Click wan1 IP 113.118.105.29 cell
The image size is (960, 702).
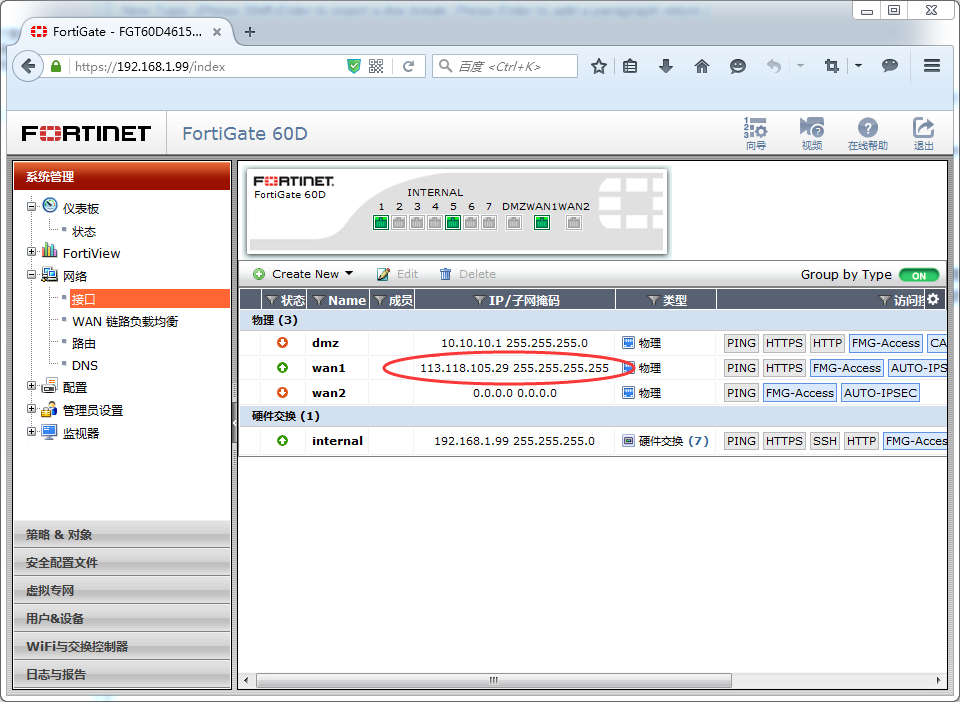514,368
